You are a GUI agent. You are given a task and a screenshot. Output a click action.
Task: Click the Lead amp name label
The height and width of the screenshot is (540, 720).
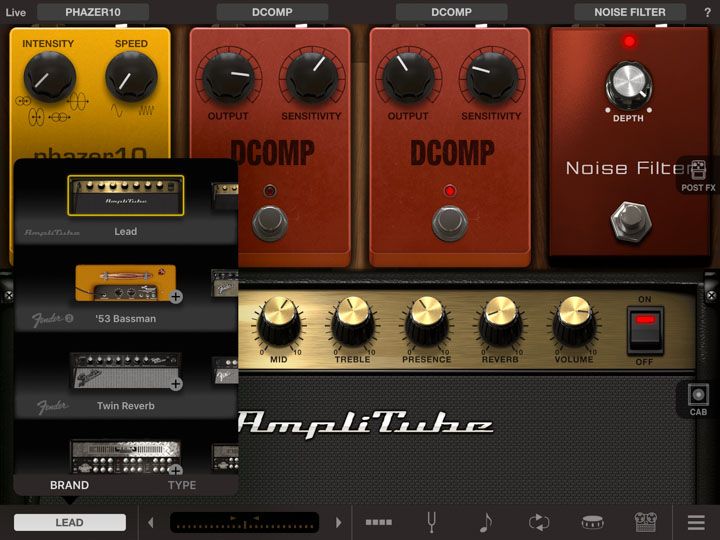point(126,231)
